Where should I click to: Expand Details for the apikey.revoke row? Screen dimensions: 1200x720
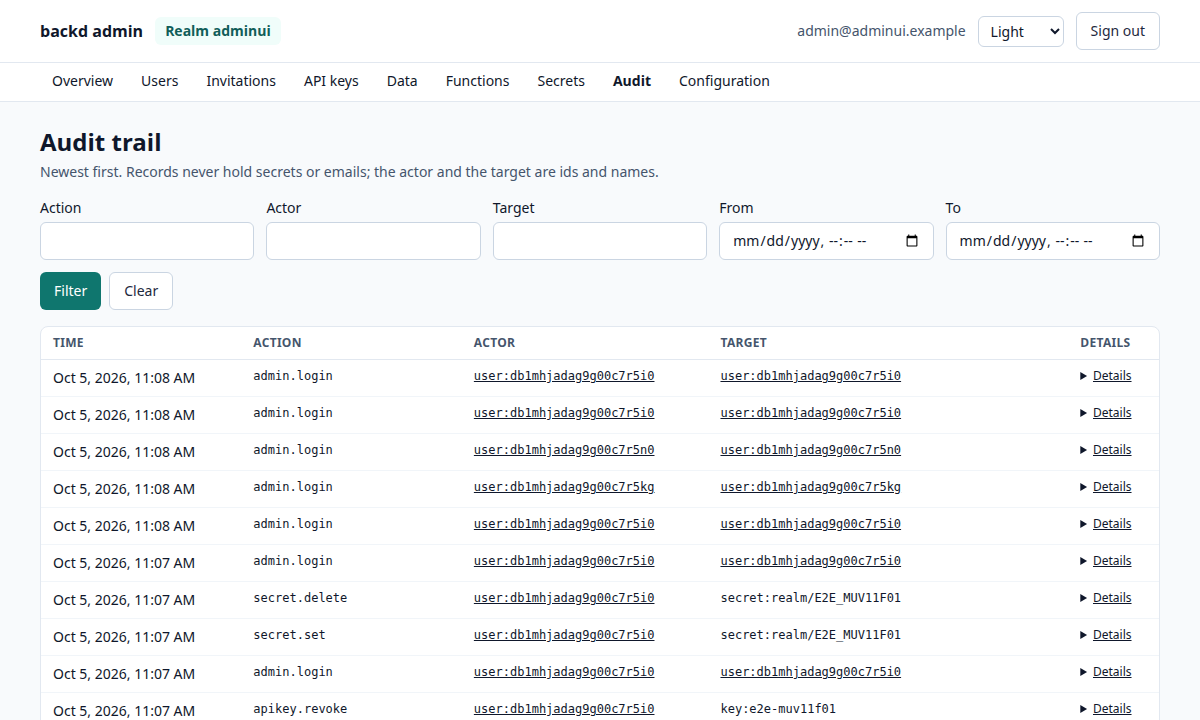tap(1106, 709)
